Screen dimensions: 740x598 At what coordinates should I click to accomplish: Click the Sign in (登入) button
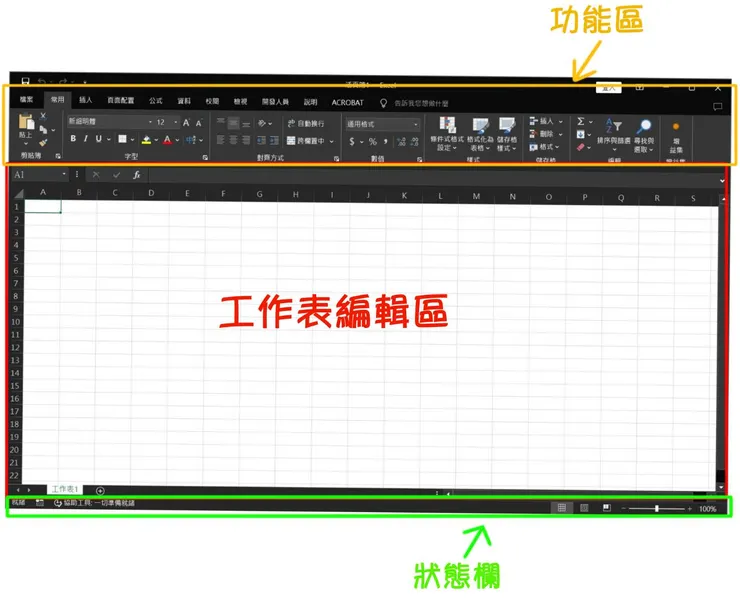[x=608, y=88]
